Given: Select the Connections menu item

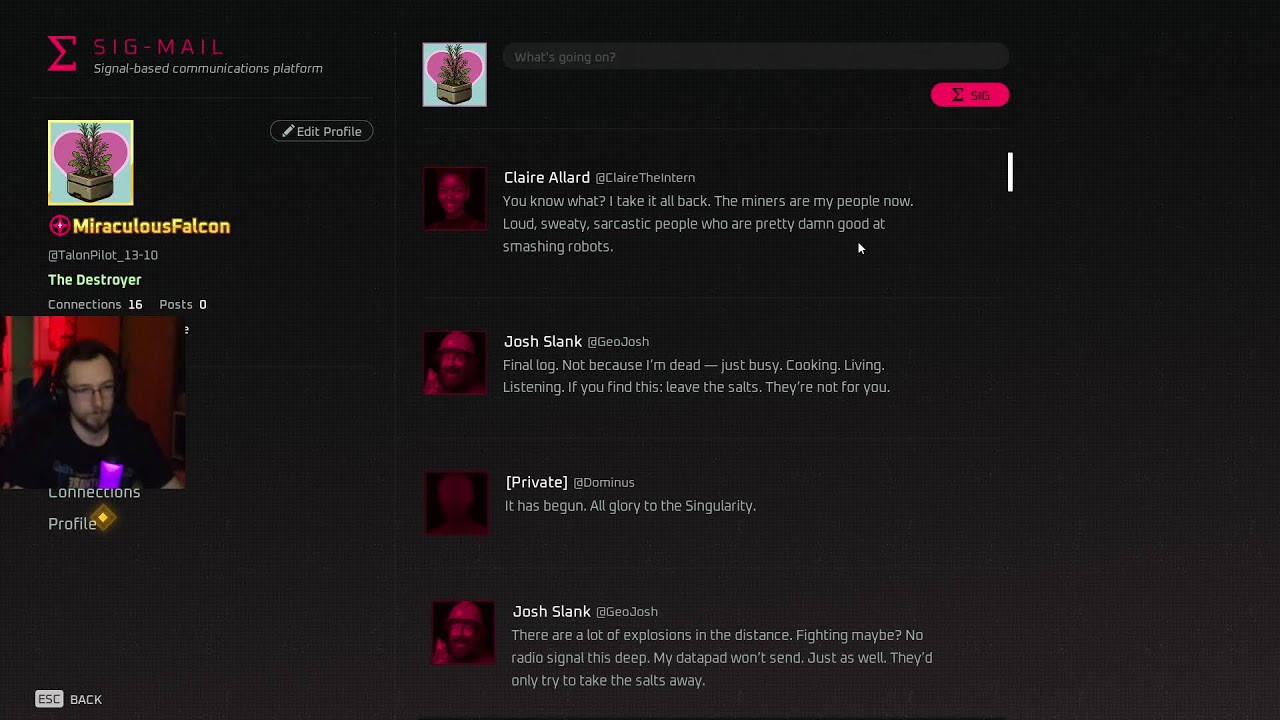Looking at the screenshot, I should tap(94, 492).
